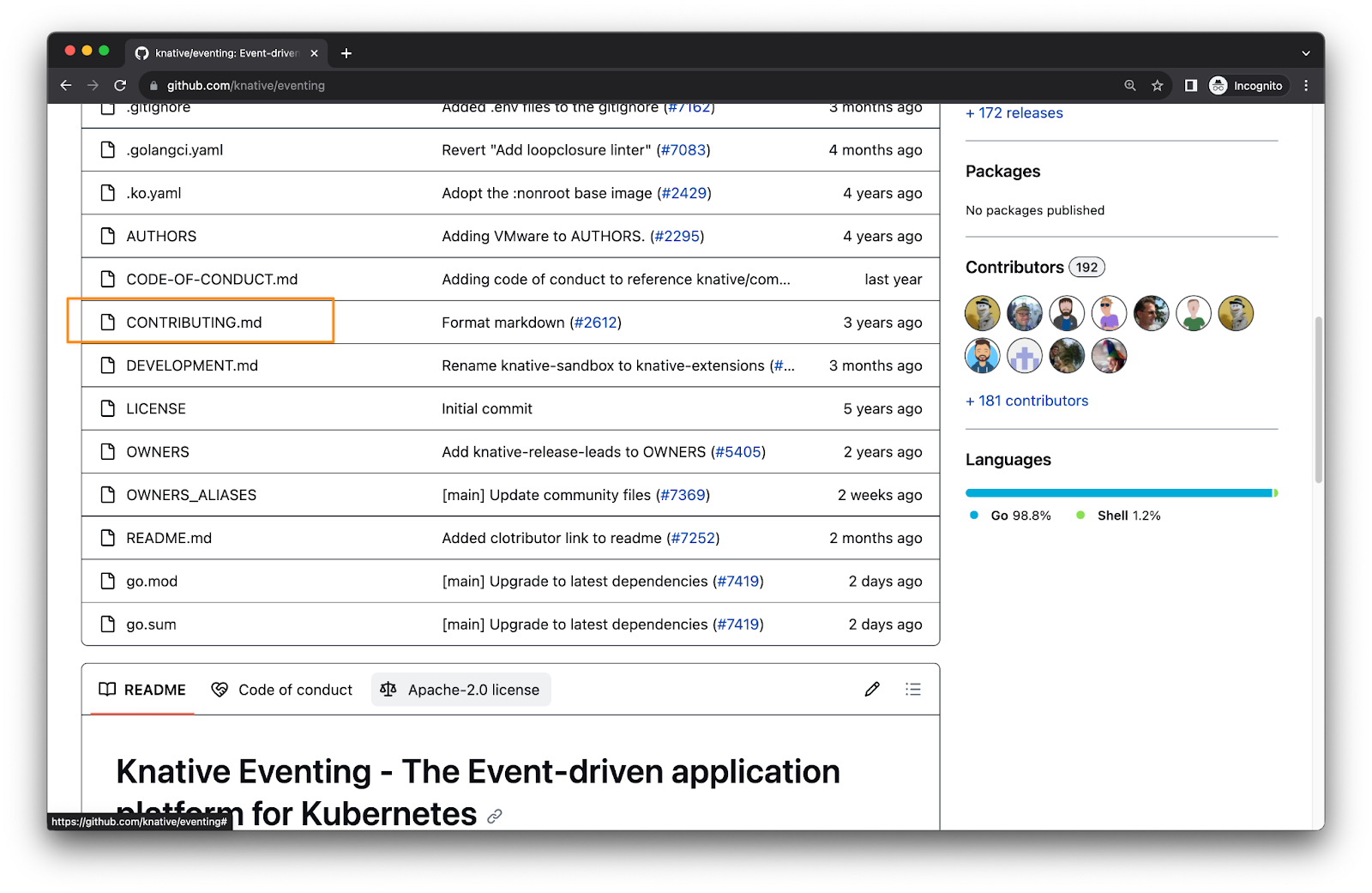Viewport: 1372px width, 893px height.
Task: Open the DEVELOPMENT.md file
Action: (192, 365)
